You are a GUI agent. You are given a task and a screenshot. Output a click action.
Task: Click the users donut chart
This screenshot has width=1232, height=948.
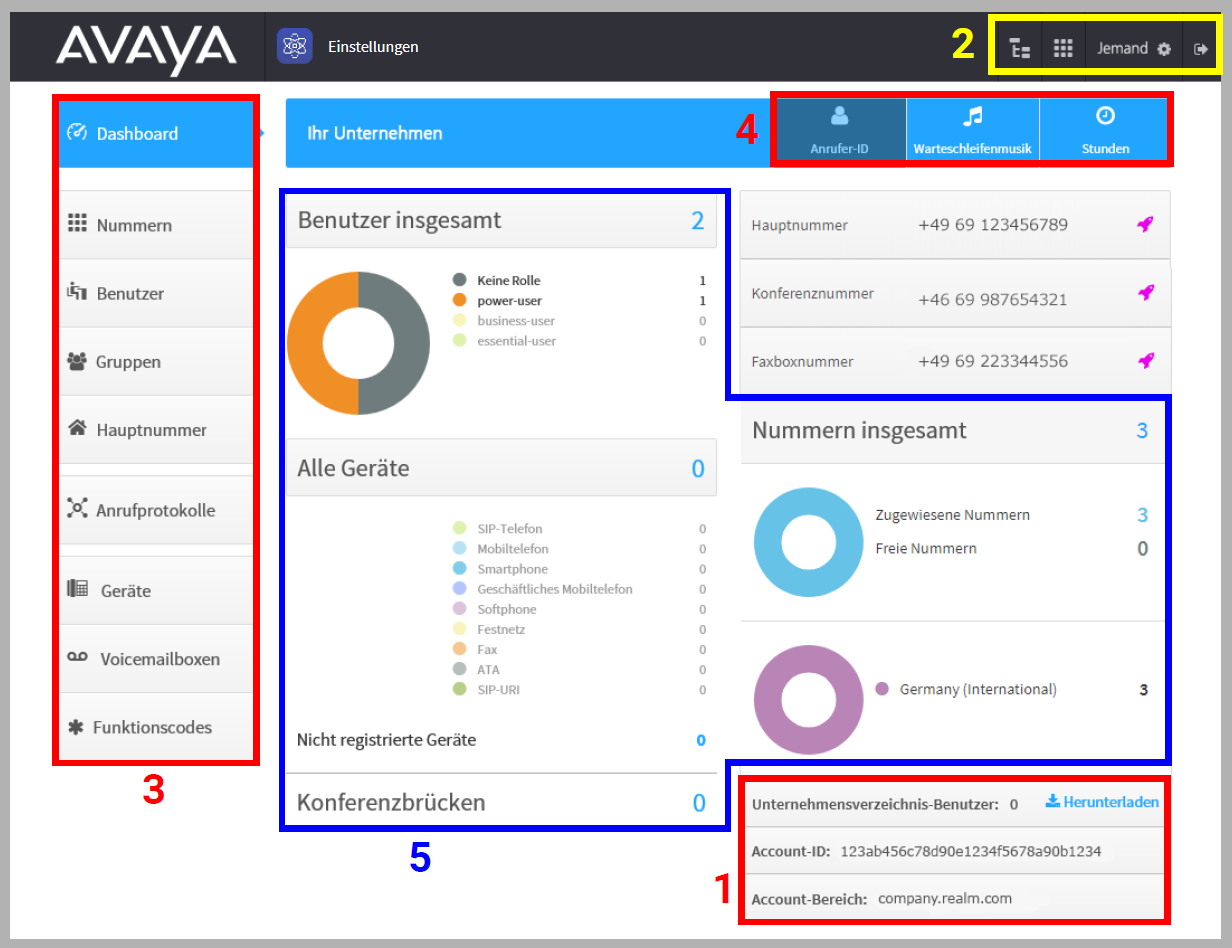point(358,343)
